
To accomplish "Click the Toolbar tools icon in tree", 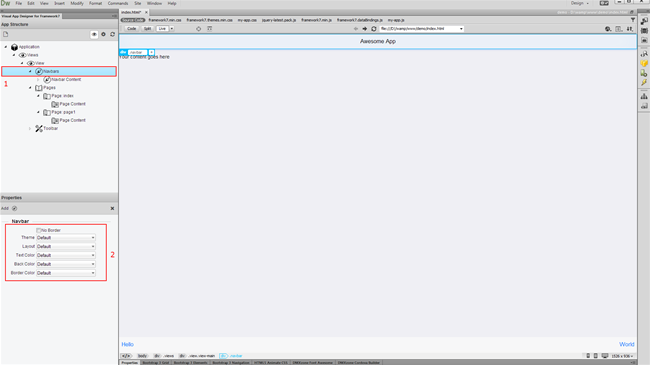I will [39, 129].
